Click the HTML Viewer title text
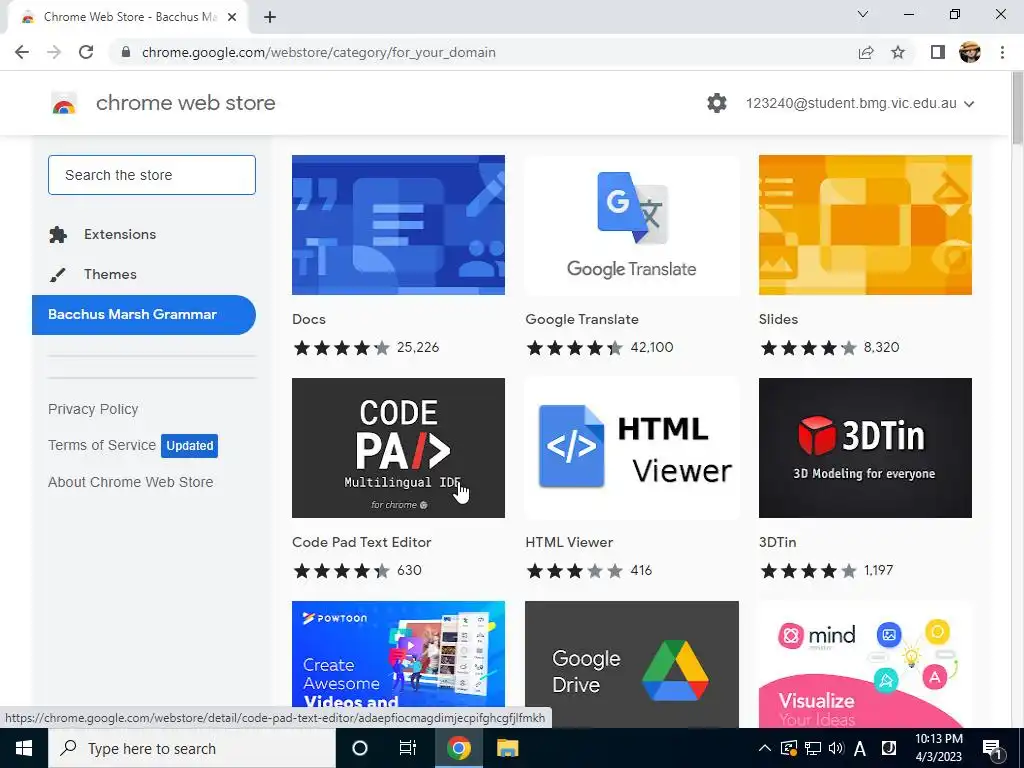The width and height of the screenshot is (1024, 768). (x=569, y=542)
